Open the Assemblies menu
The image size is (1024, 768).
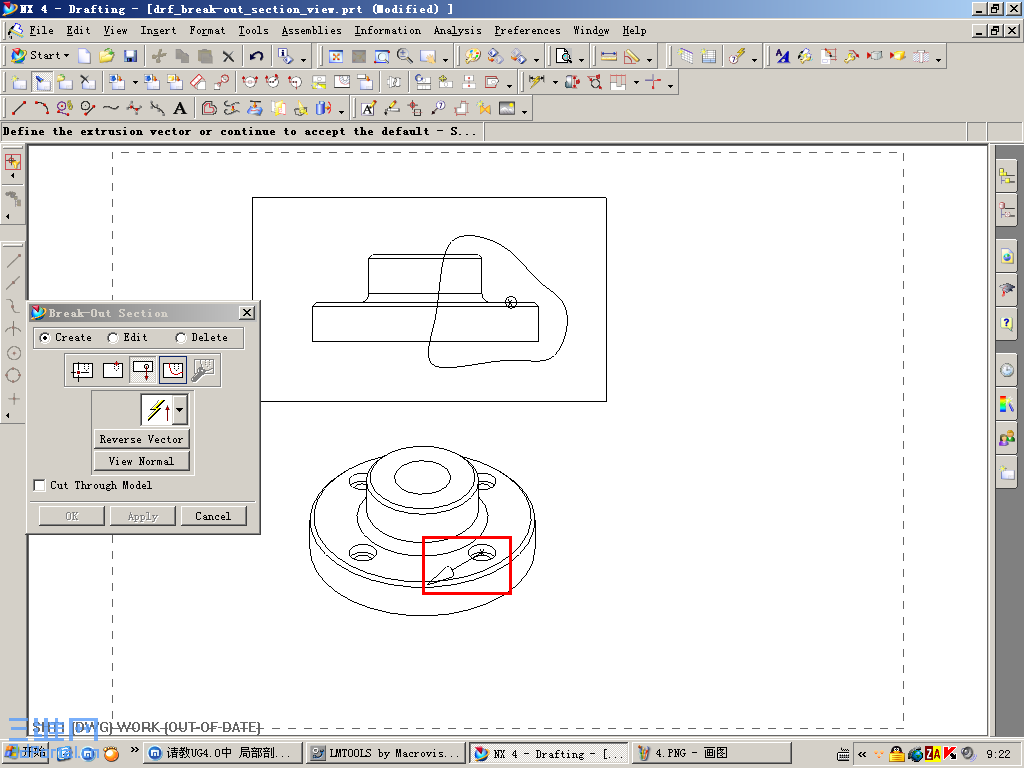pos(312,31)
